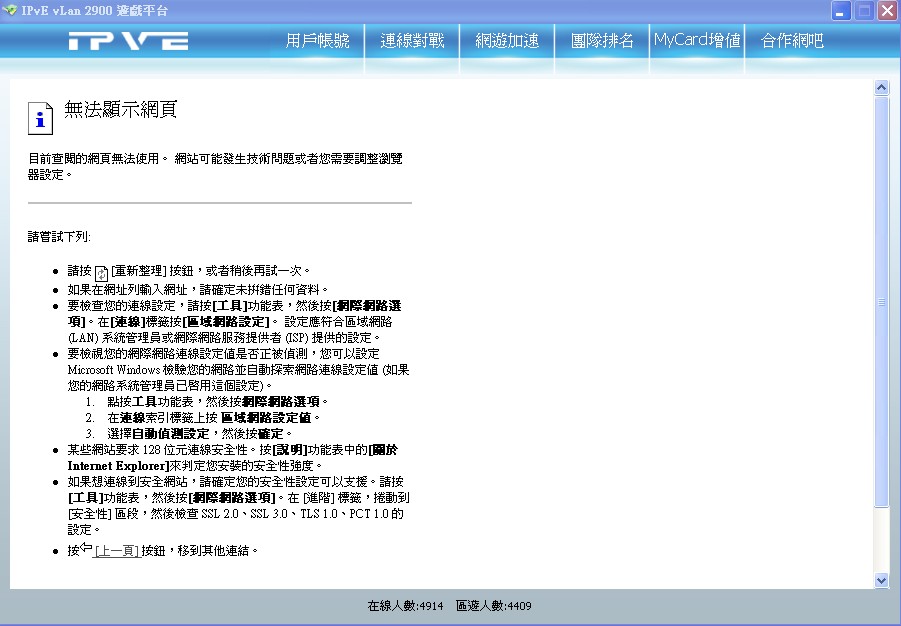The image size is (901, 626).
Task: Click the 無法顯示網頁 heading
Action: 120,109
